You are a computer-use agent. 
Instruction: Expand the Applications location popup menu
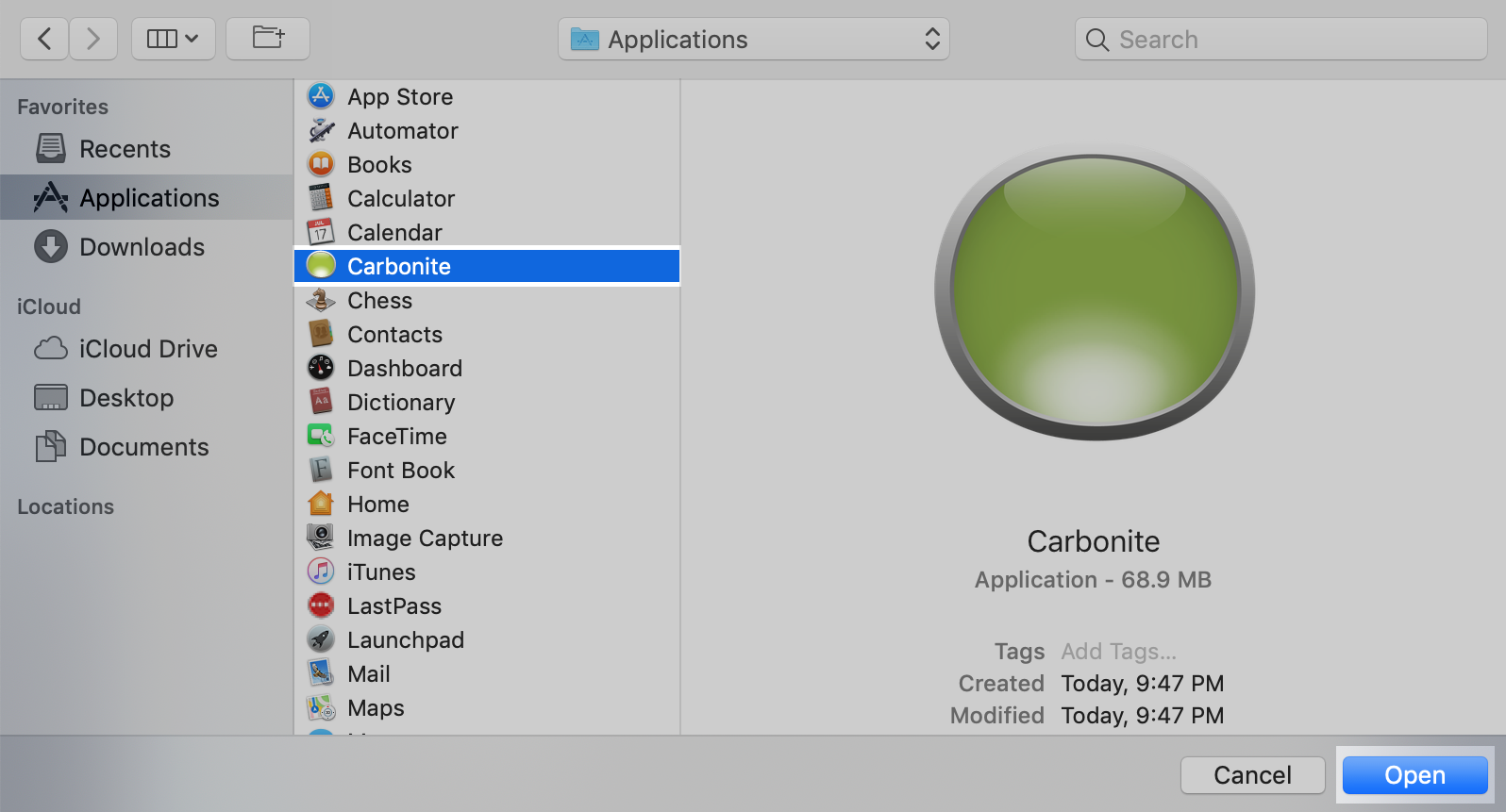pyautogui.click(x=753, y=39)
